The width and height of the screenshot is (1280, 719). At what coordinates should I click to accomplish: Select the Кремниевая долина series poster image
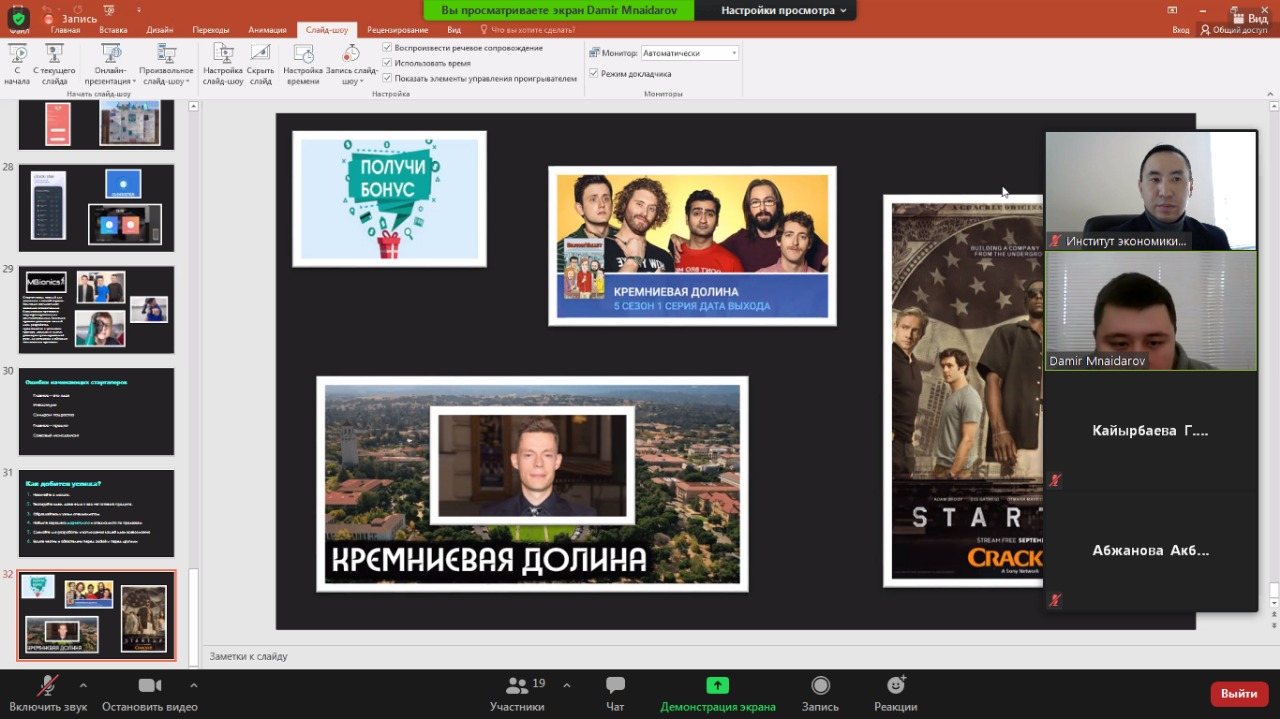click(692, 246)
